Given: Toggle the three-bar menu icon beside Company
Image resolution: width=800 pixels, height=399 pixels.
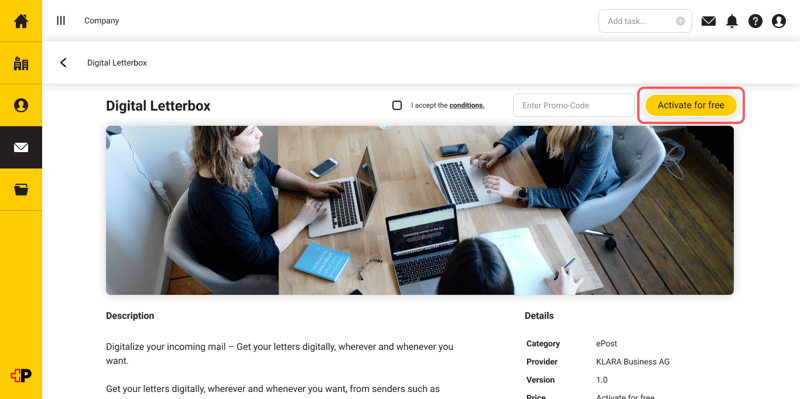Looking at the screenshot, I should coord(61,20).
